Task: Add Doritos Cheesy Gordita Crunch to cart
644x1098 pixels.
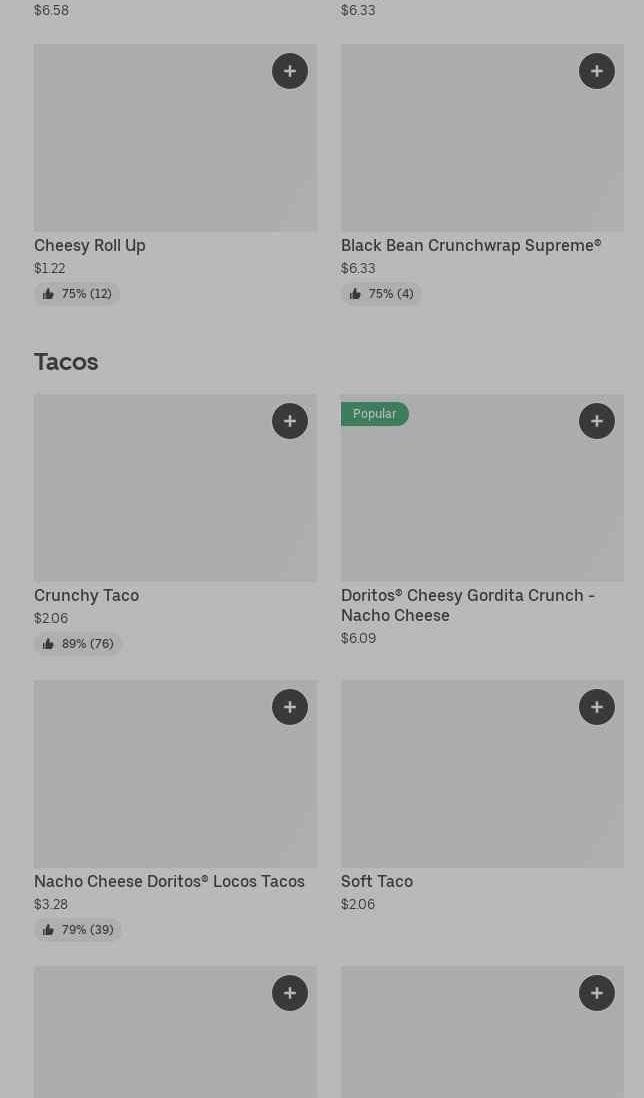Action: click(597, 421)
